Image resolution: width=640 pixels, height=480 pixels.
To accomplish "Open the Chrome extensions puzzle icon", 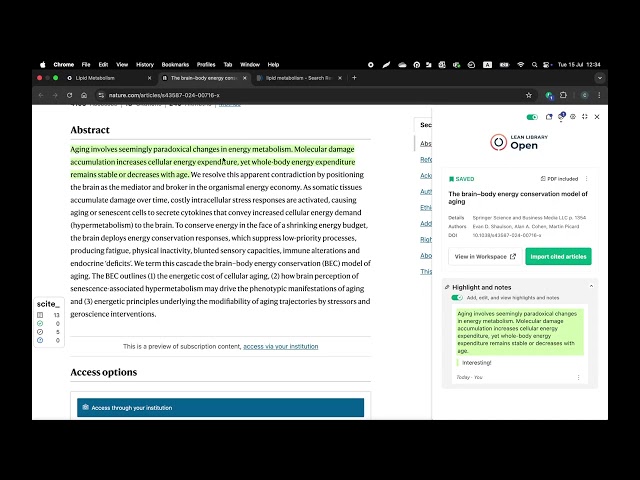I will [564, 95].
